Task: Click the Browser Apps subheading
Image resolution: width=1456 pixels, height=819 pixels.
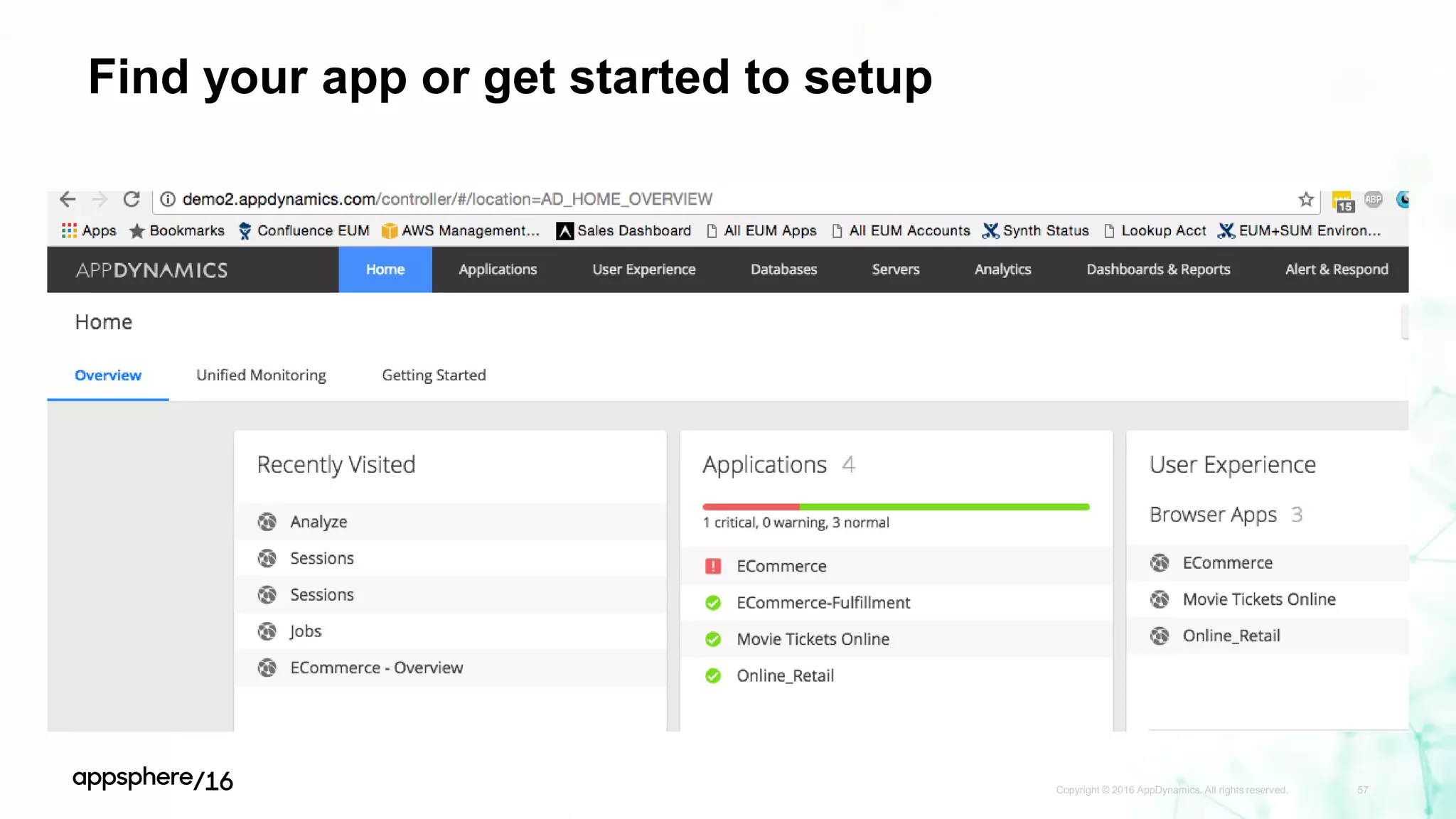Action: (x=1213, y=515)
